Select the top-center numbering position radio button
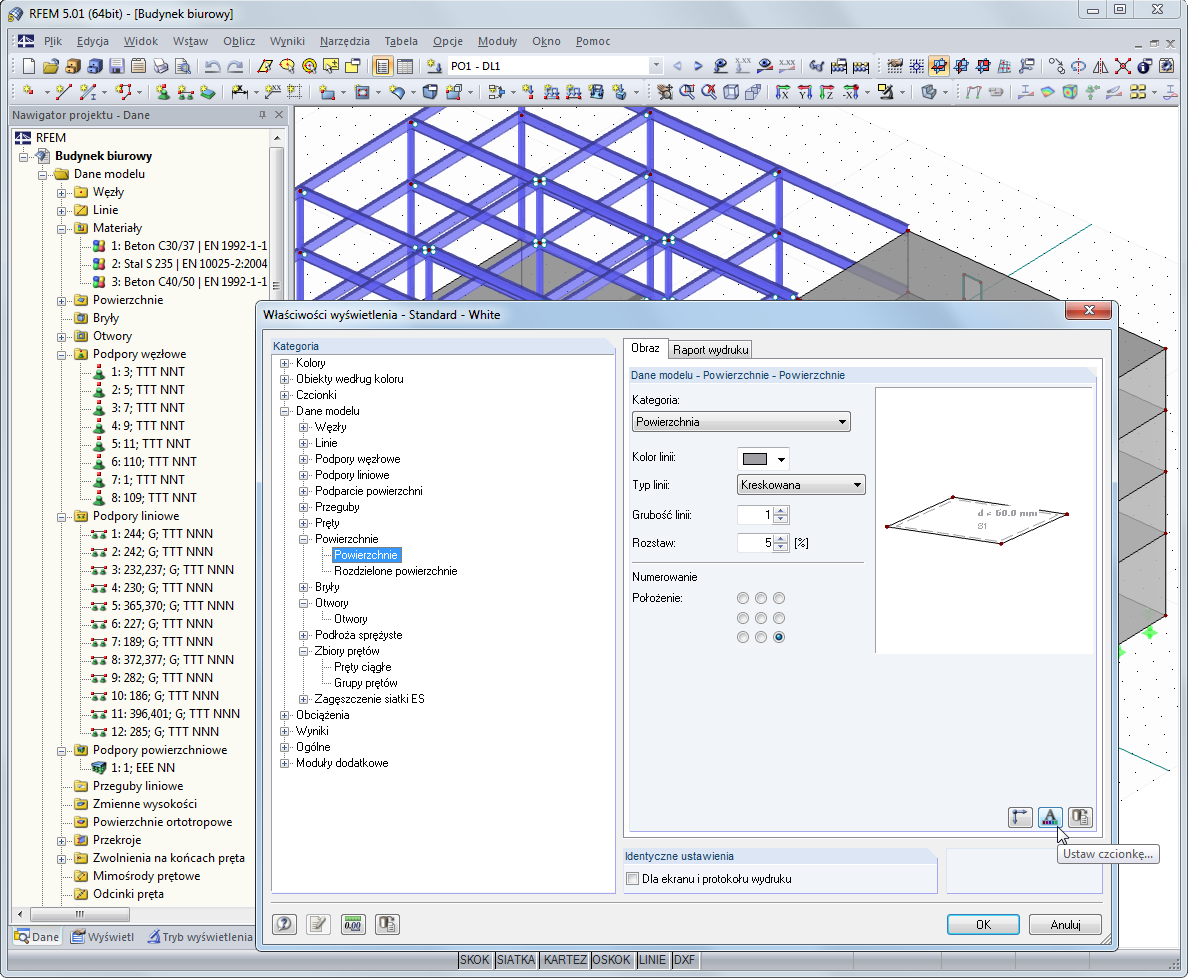Screen dimensions: 1188x978 coord(761,598)
